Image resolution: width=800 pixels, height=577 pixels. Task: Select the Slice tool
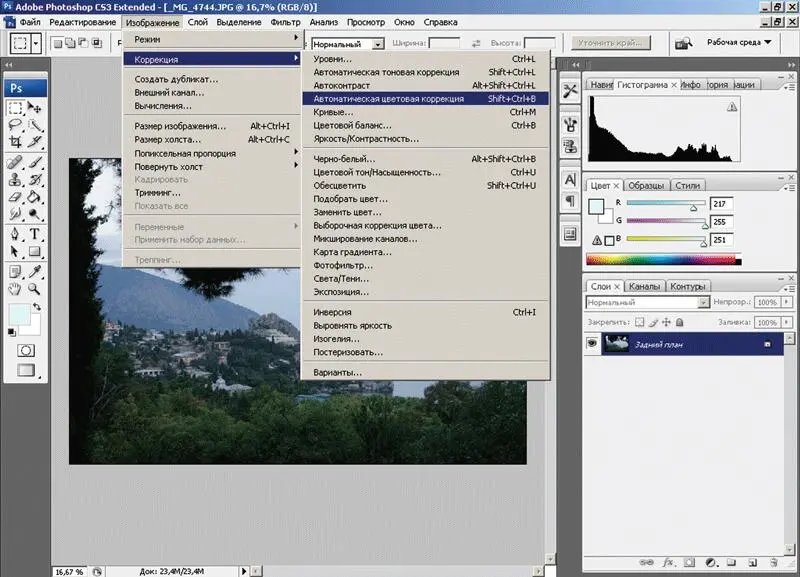[x=35, y=142]
